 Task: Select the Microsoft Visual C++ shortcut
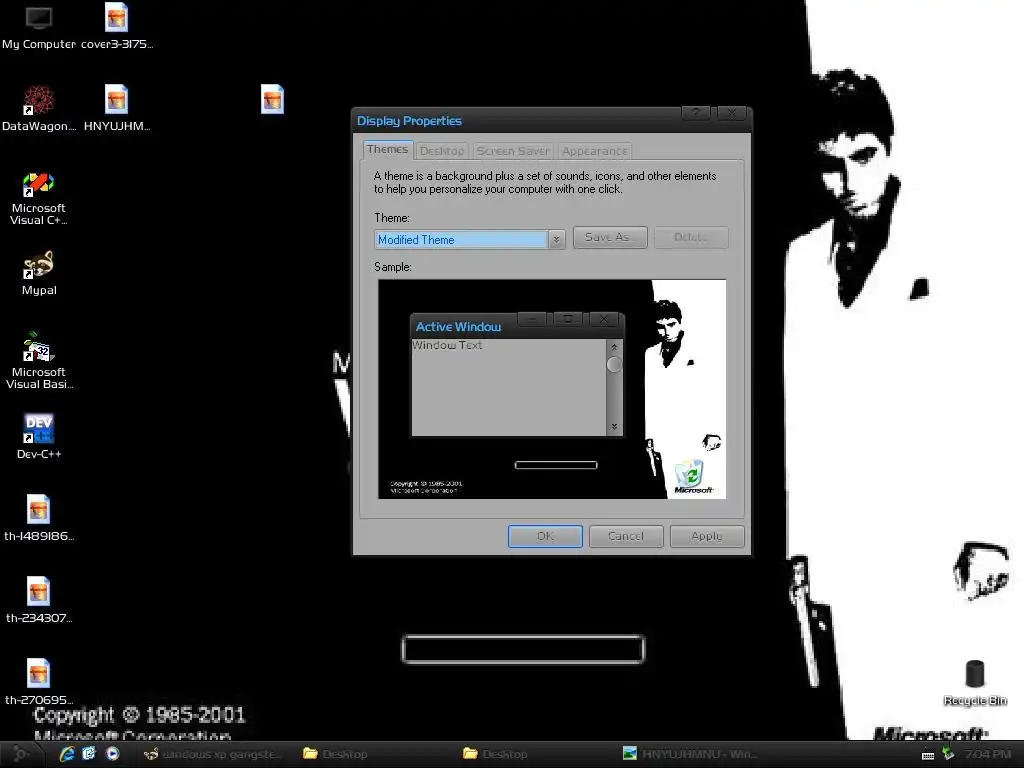pyautogui.click(x=39, y=199)
